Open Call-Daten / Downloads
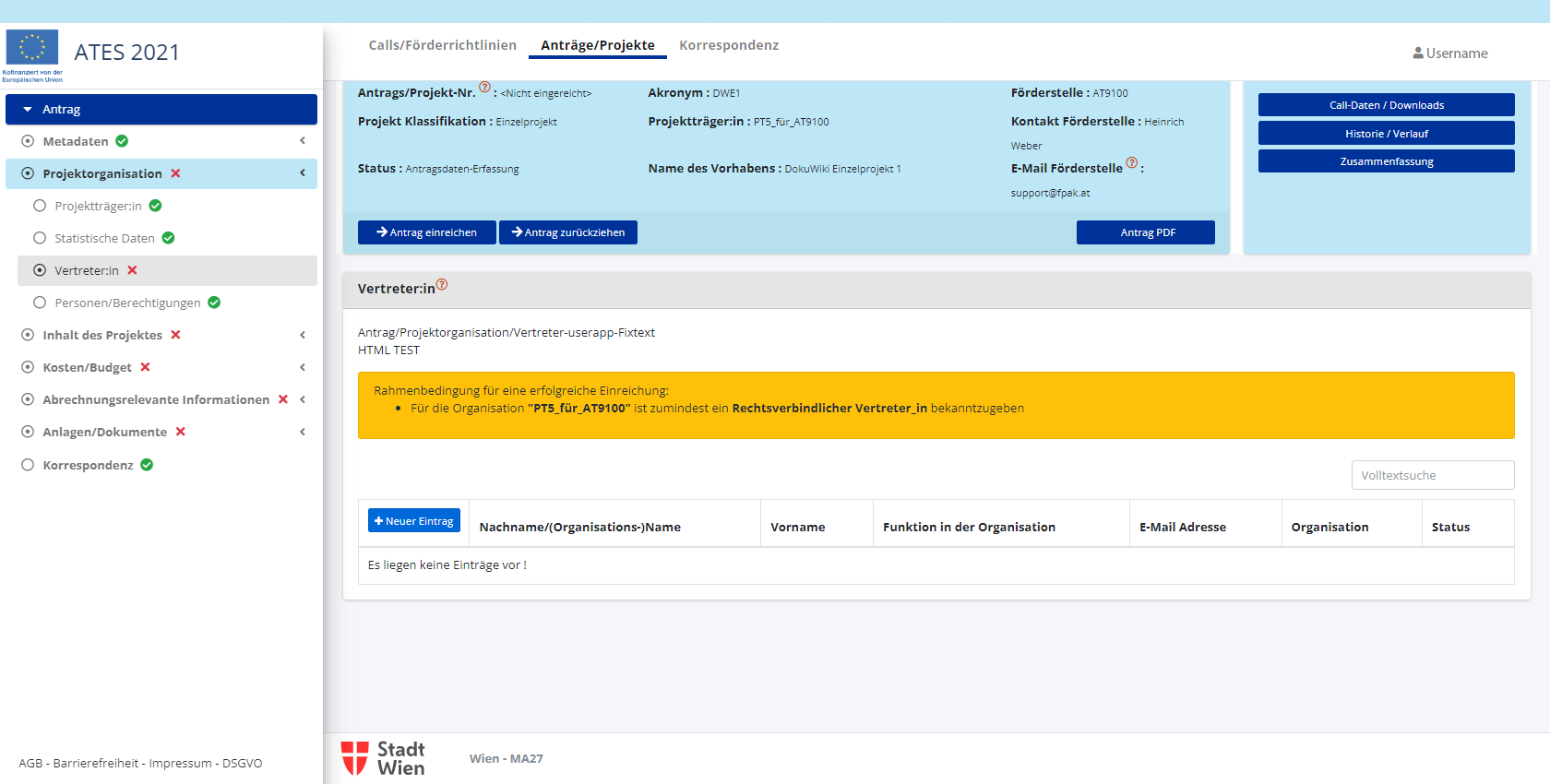1550x784 pixels. tap(1387, 105)
